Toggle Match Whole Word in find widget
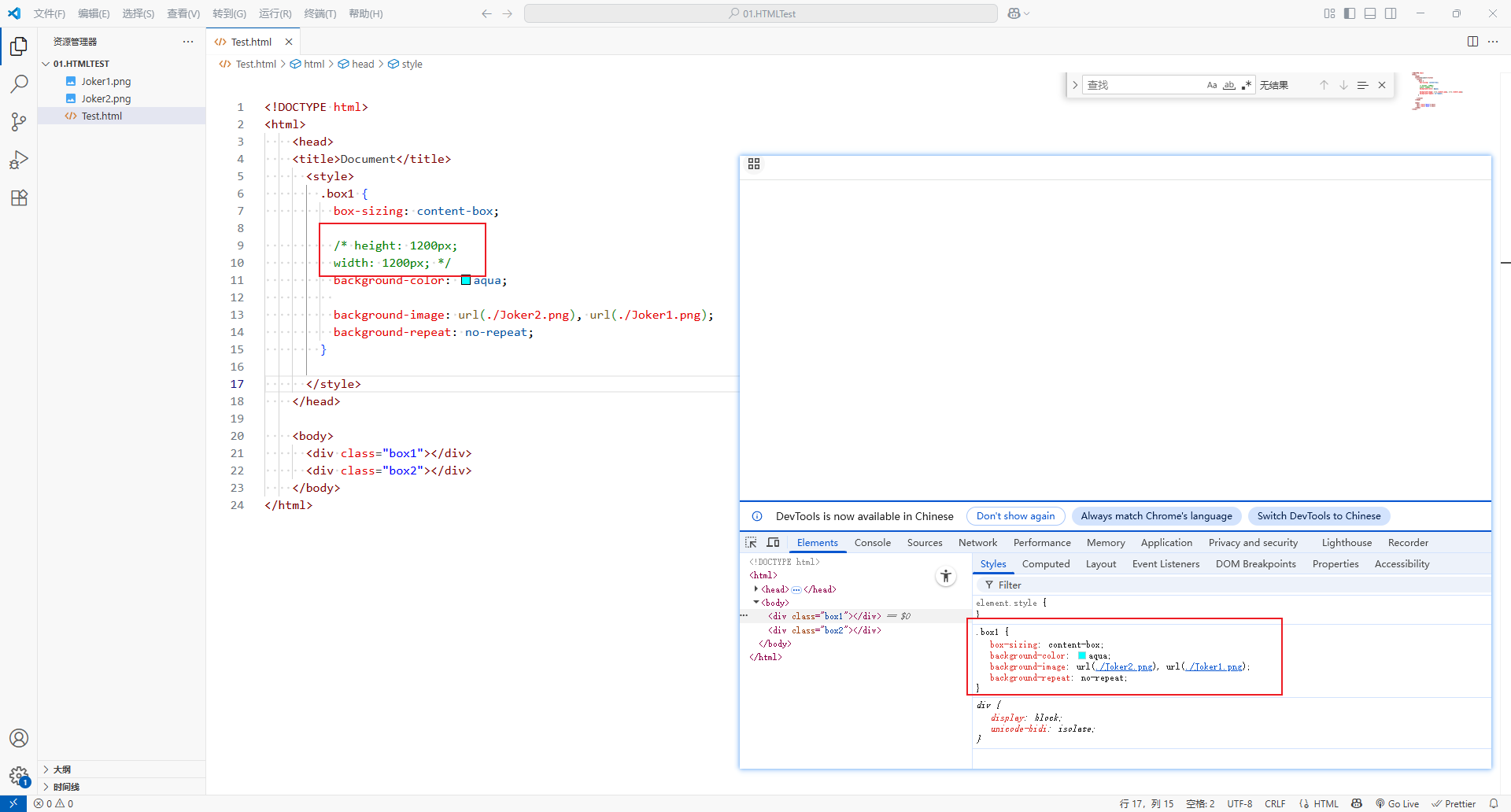The width and height of the screenshot is (1511, 812). (x=1229, y=85)
